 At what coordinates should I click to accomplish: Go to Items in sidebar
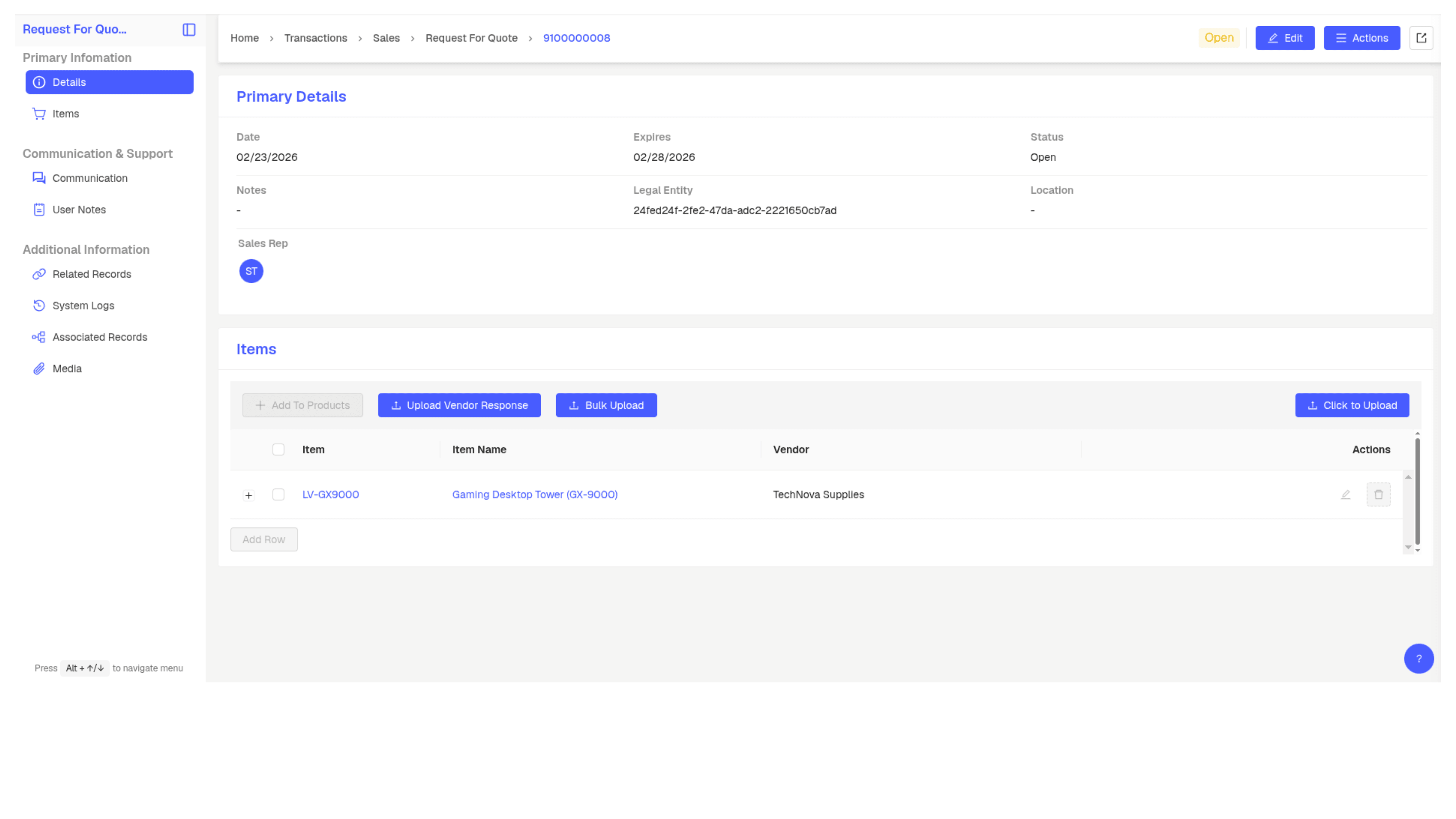109,114
